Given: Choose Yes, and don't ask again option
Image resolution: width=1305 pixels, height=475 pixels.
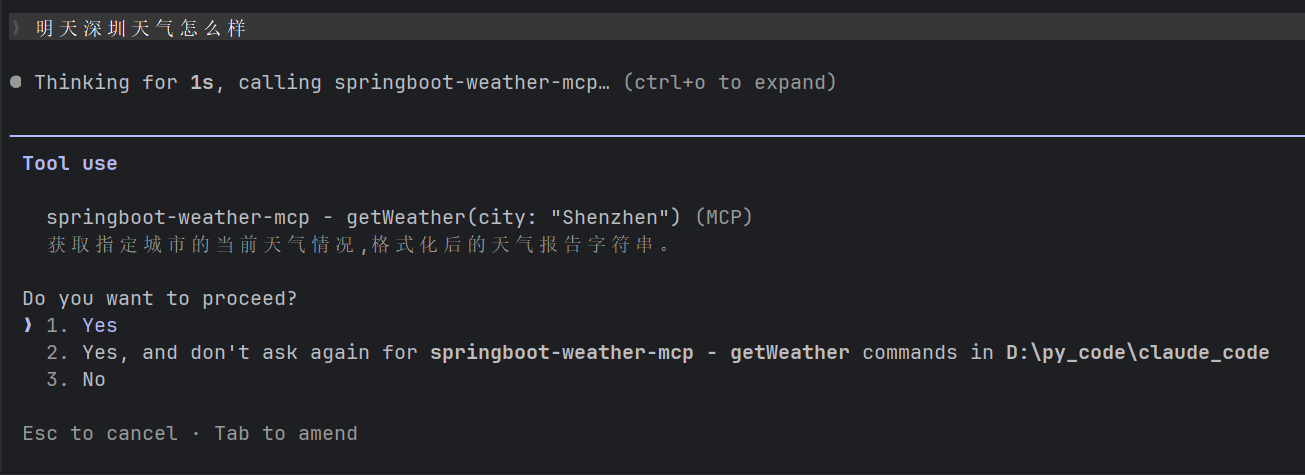Looking at the screenshot, I should click(658, 353).
